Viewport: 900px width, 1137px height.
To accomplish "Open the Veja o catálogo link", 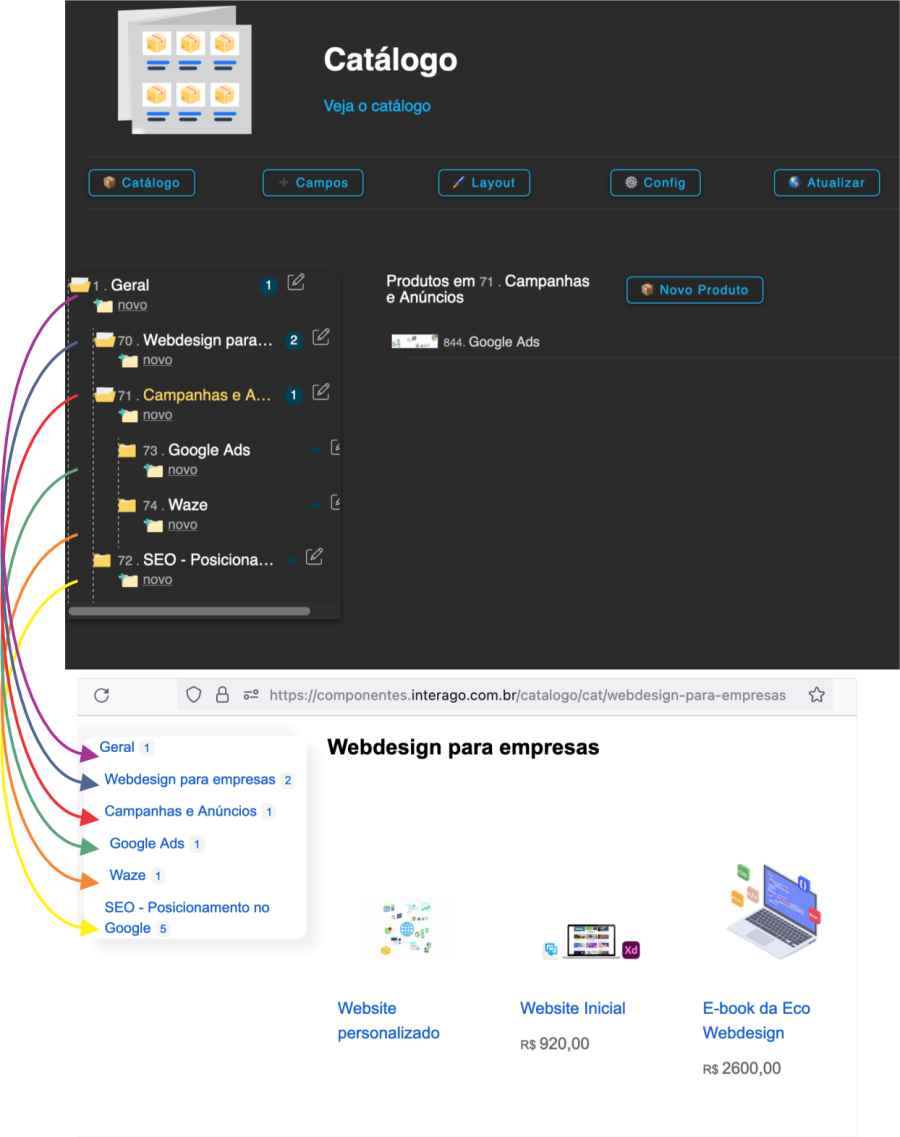I will tap(377, 106).
